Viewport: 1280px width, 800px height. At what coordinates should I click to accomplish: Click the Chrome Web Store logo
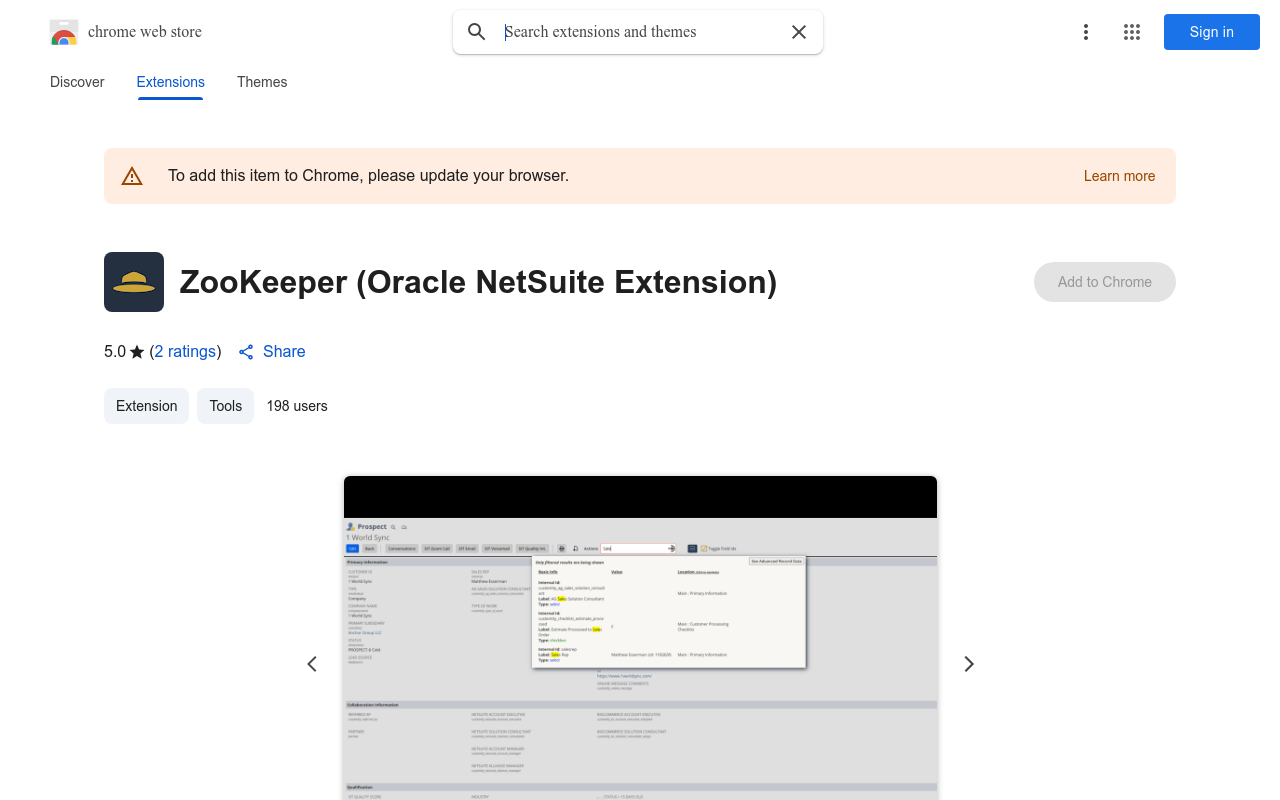tap(64, 32)
